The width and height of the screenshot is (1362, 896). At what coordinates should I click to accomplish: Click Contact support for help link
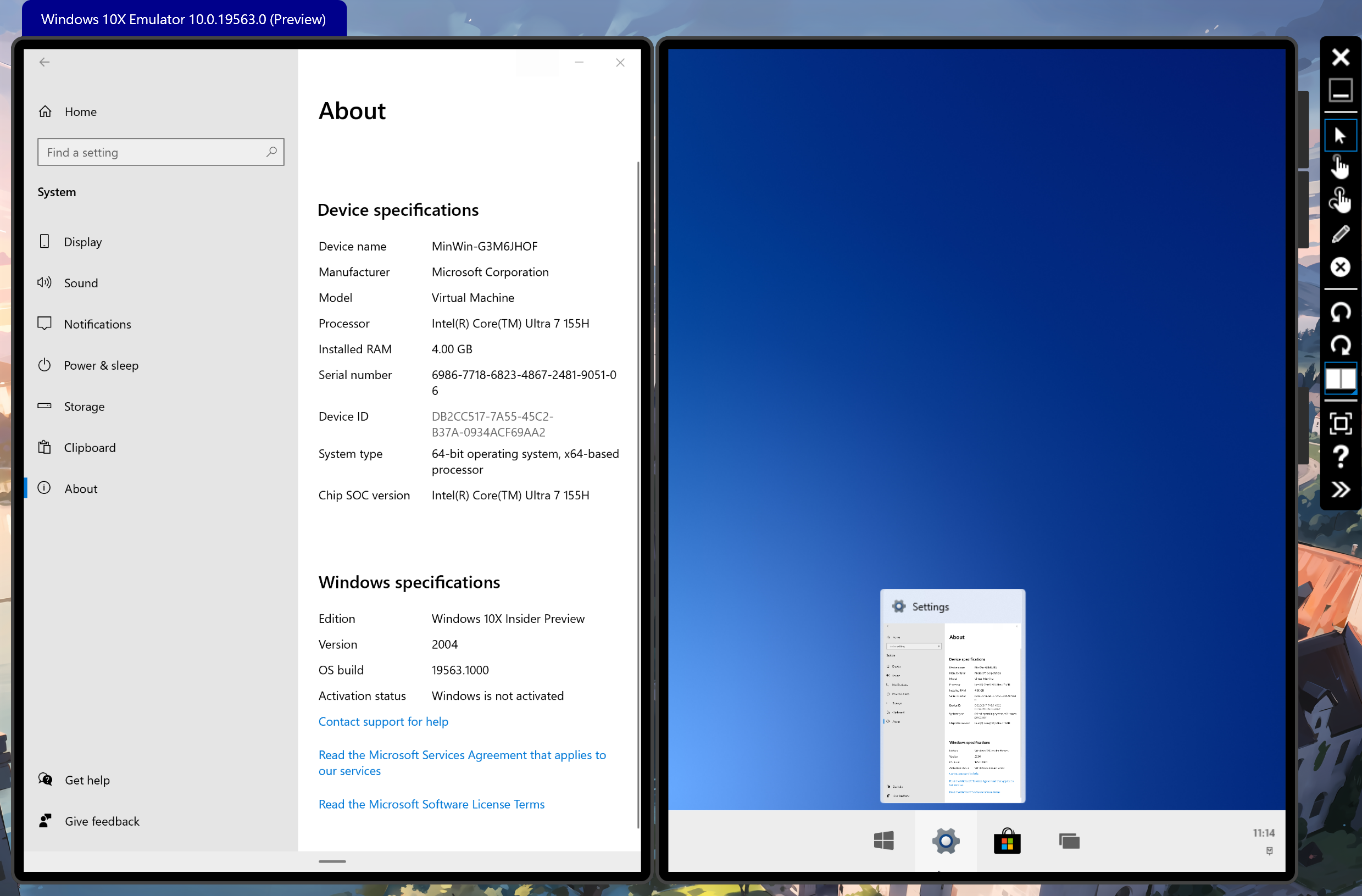pyautogui.click(x=383, y=721)
